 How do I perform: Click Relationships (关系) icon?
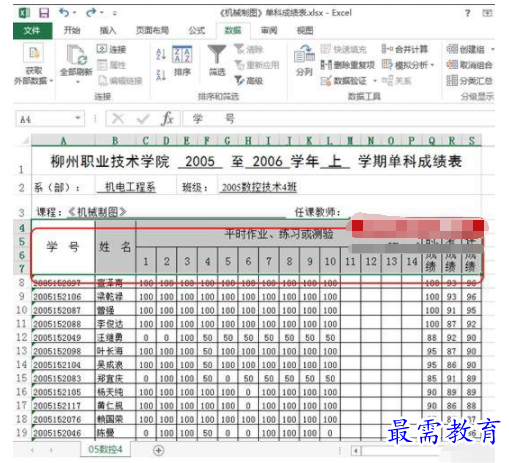[x=387, y=80]
